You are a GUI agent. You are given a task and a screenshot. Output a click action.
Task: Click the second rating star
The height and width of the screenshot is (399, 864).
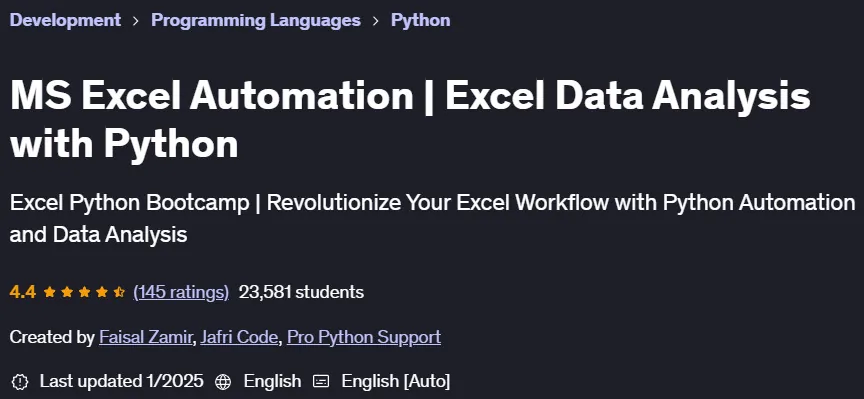point(67,292)
